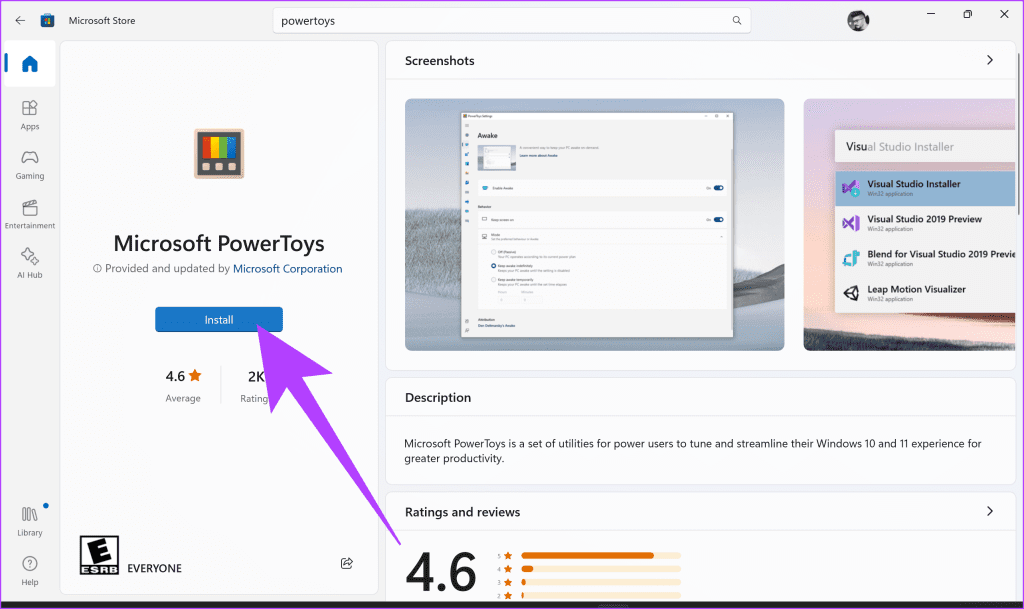This screenshot has width=1024, height=609.
Task: Click the large 4.6 score
Action: click(441, 572)
